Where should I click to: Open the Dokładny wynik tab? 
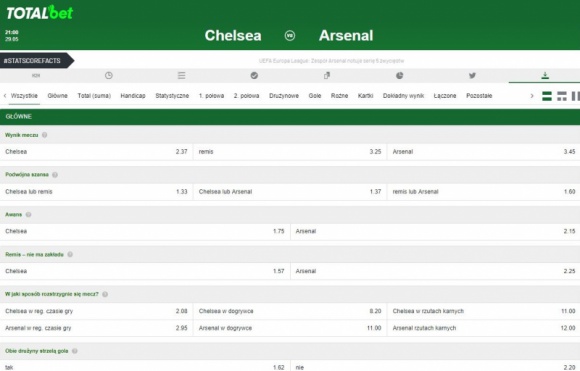point(403,96)
